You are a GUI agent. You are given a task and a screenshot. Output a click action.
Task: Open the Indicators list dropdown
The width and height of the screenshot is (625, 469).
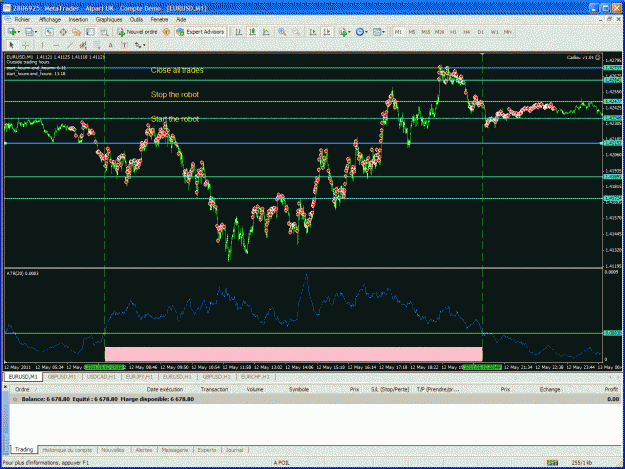point(344,32)
